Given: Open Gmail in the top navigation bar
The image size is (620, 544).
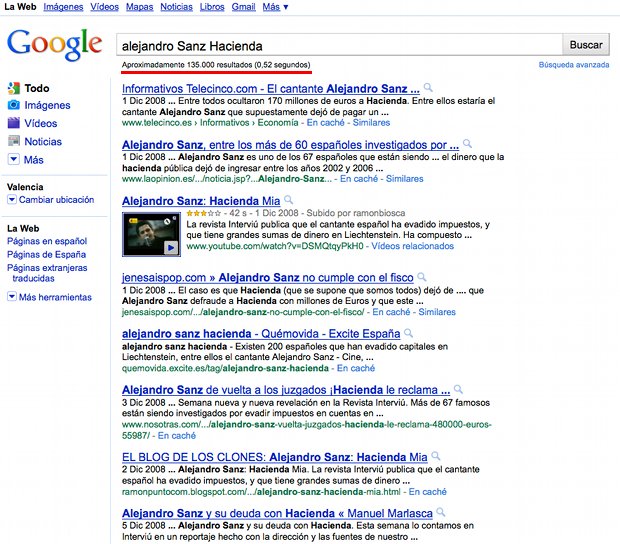Looking at the screenshot, I should [x=244, y=7].
